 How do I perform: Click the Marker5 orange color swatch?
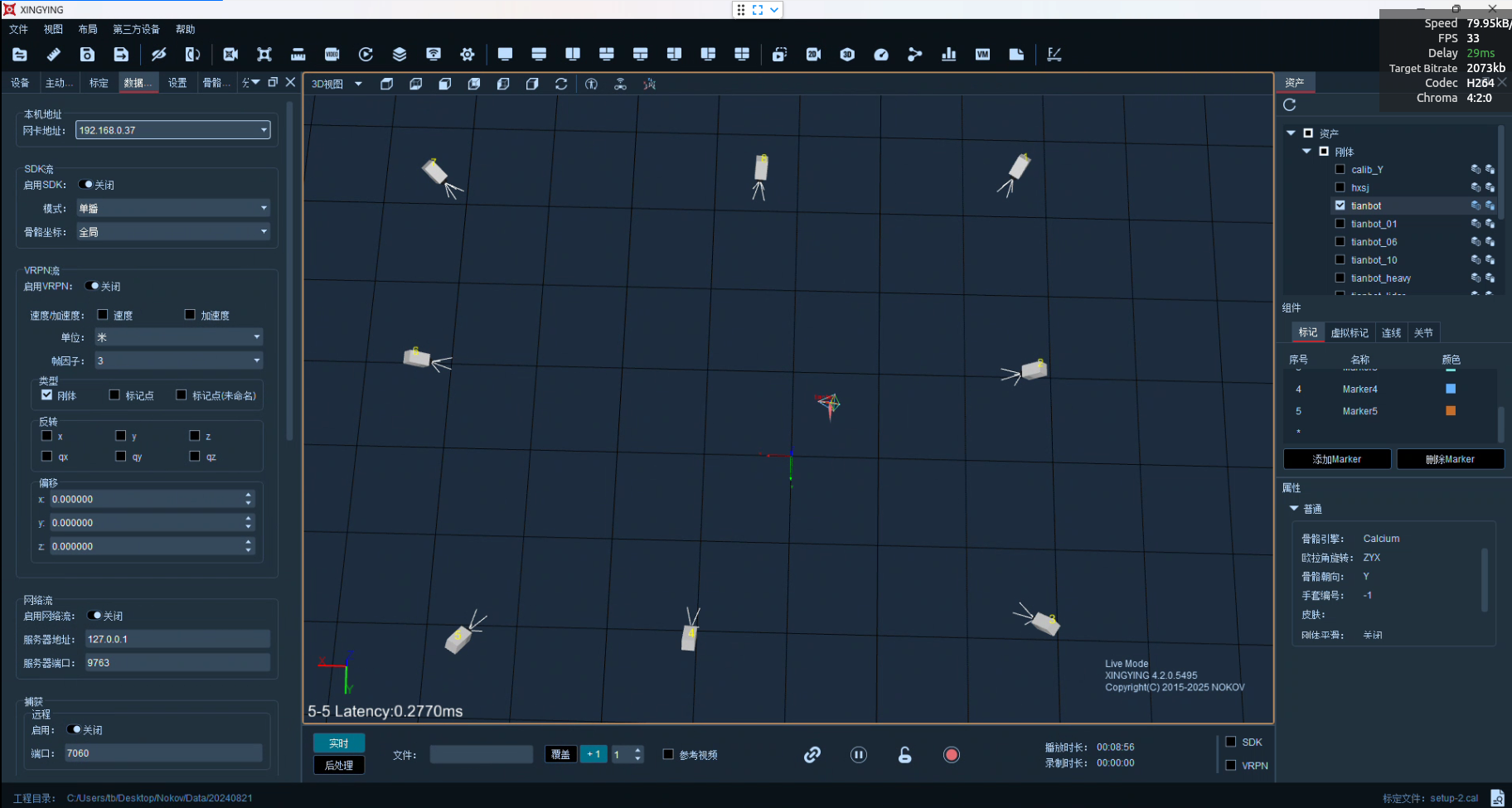[x=1451, y=410]
